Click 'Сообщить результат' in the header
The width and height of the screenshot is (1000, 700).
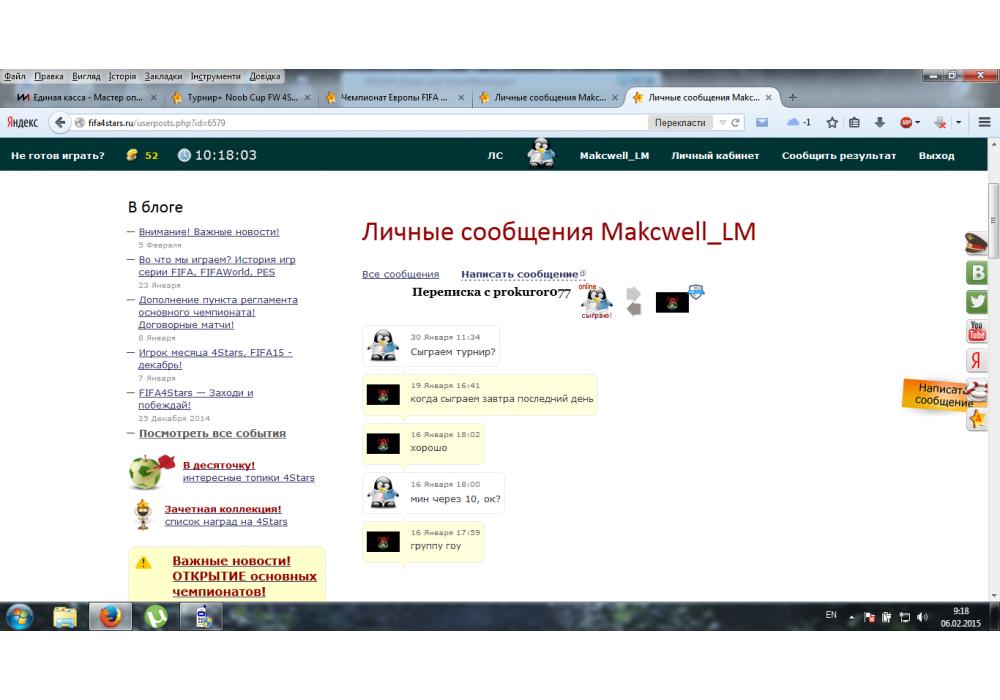(x=838, y=155)
